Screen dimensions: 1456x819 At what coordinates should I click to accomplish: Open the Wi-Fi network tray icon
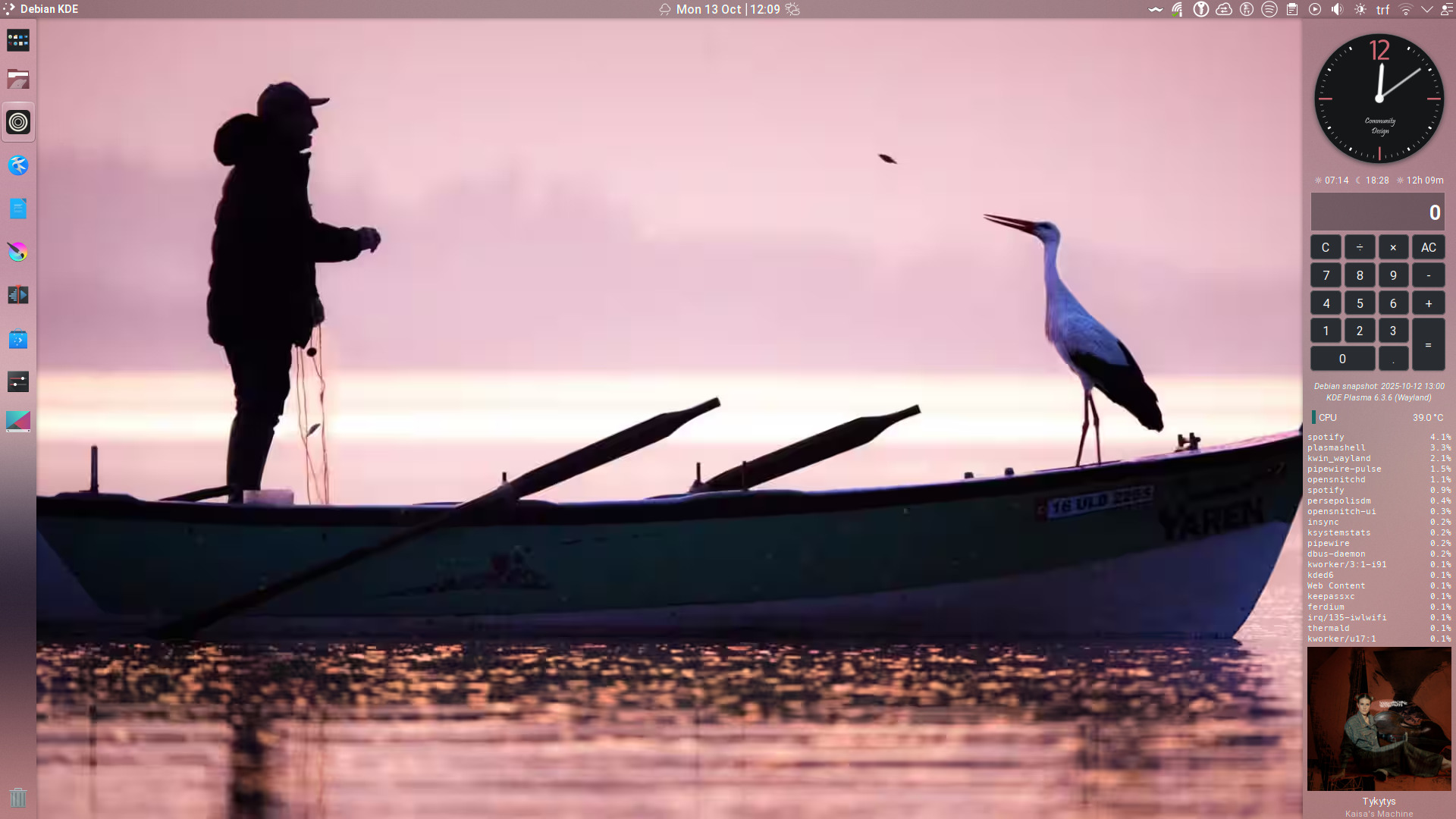click(1405, 9)
